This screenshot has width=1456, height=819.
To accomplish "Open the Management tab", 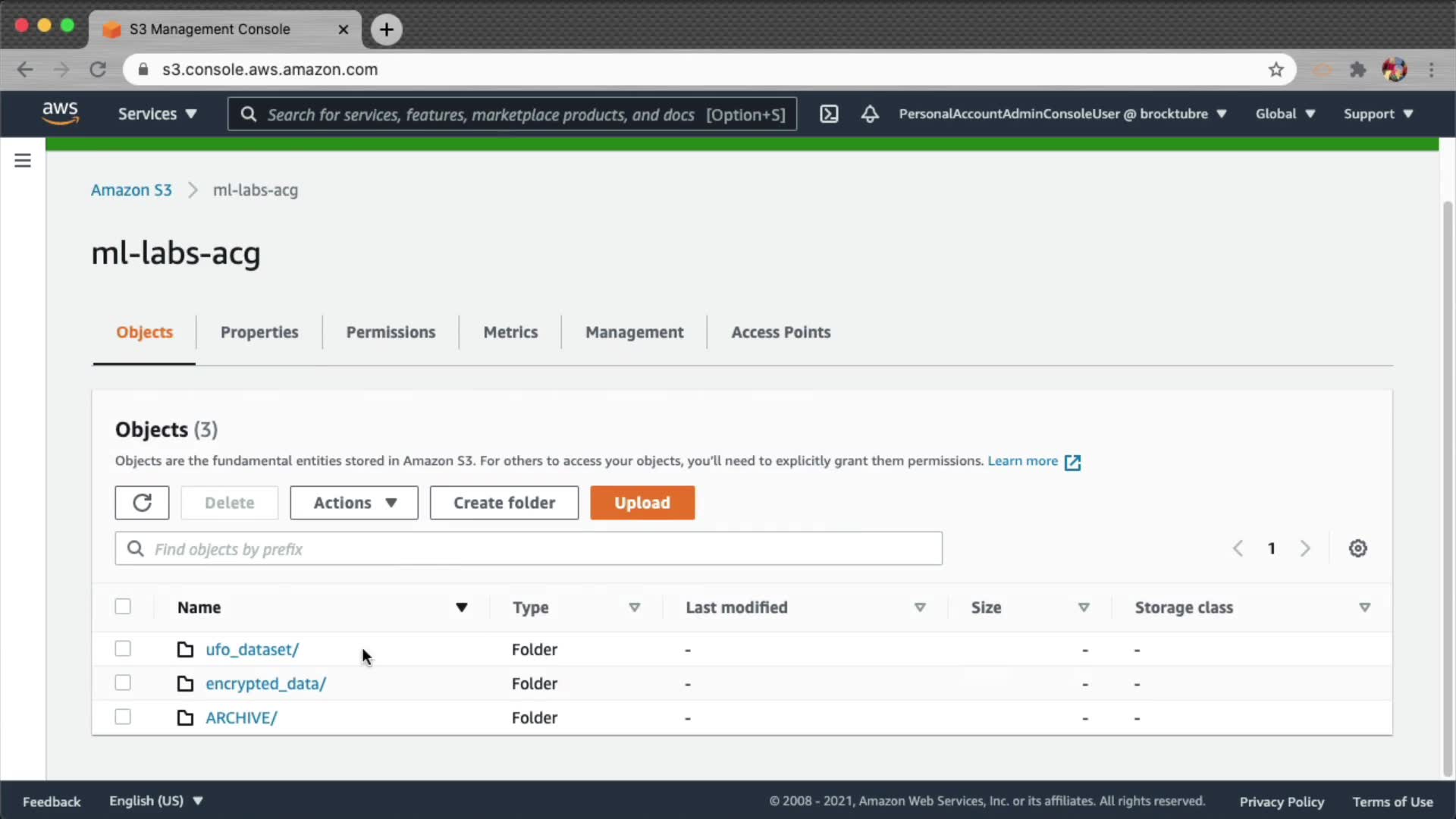I will pos(634,332).
